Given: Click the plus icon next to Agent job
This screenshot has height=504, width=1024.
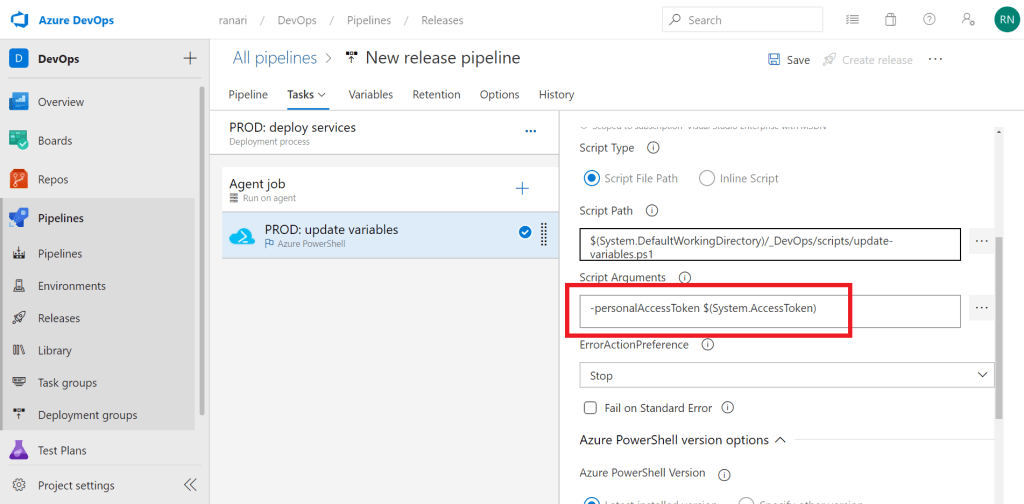Looking at the screenshot, I should (521, 188).
